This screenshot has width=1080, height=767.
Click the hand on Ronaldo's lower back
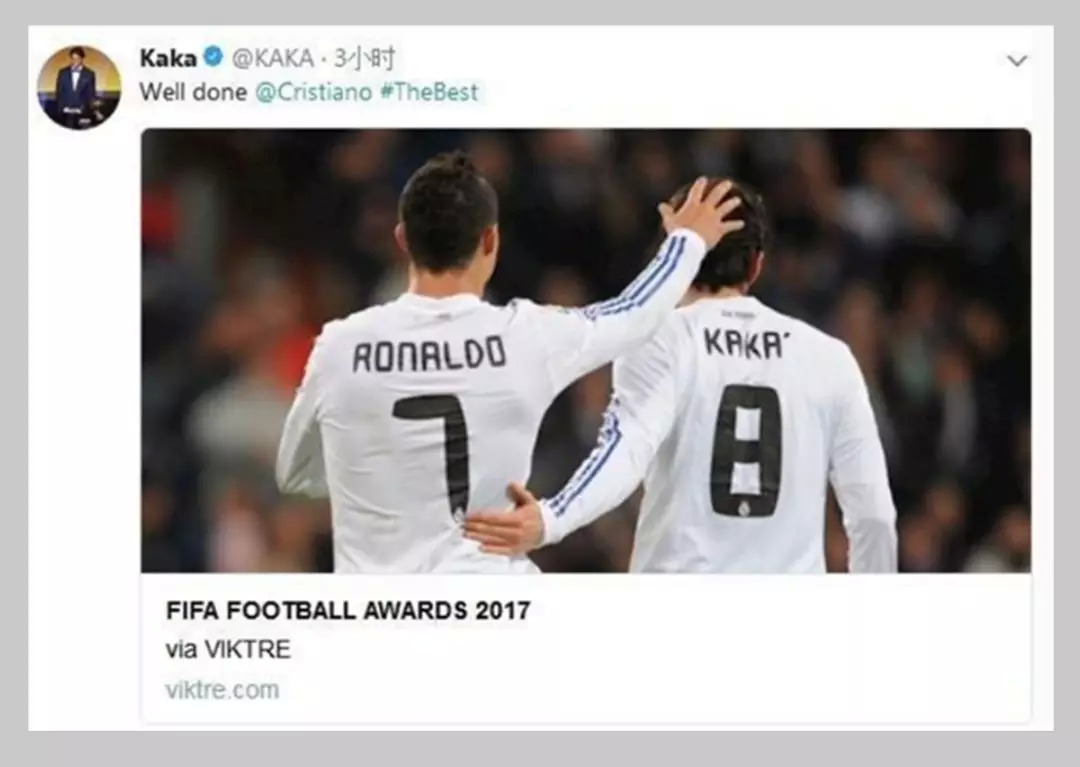coord(505,521)
